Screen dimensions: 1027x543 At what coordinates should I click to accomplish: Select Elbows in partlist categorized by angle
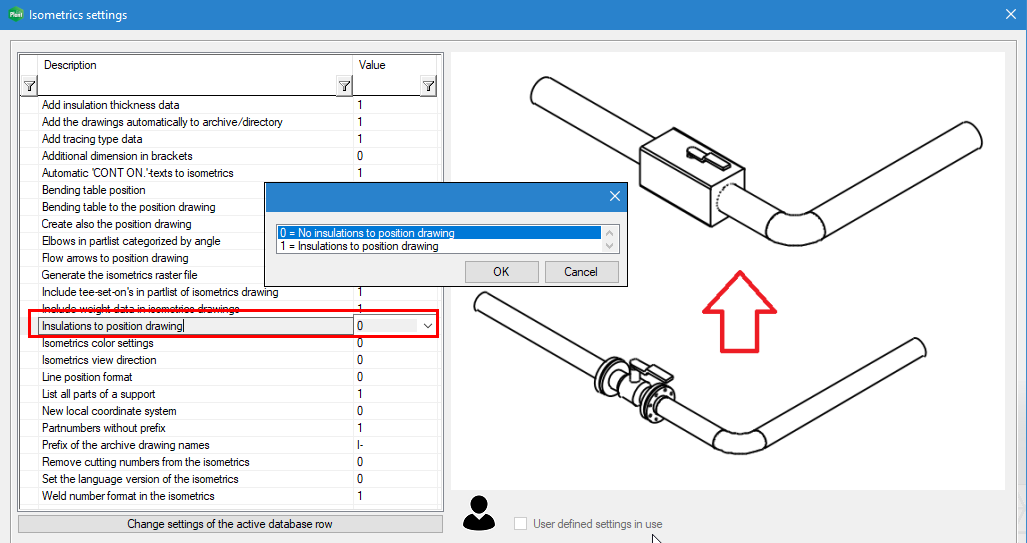click(x=143, y=241)
